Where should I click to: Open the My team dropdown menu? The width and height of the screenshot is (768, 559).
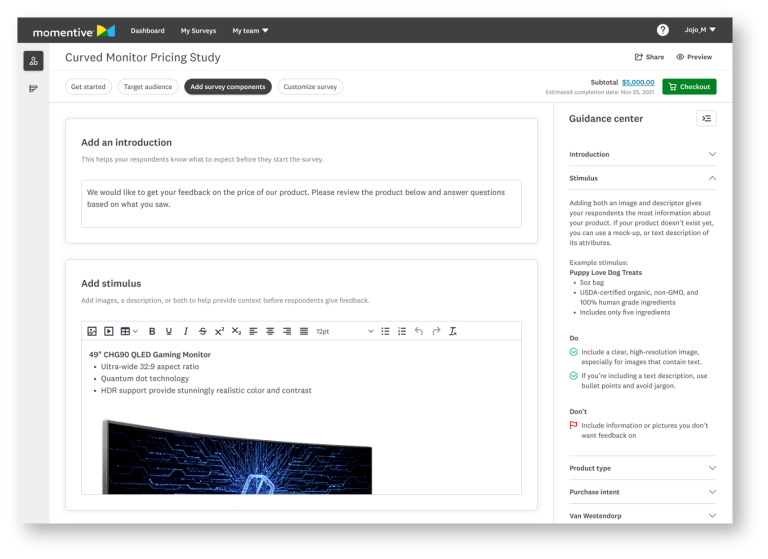250,30
